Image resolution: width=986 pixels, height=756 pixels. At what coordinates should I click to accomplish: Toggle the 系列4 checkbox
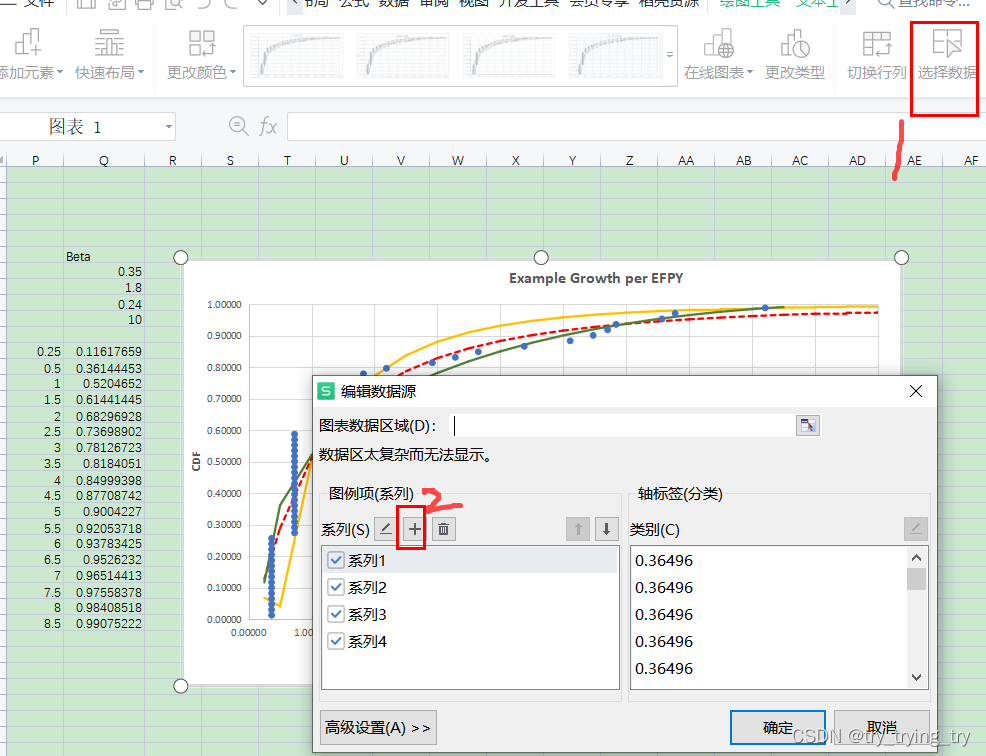(336, 642)
